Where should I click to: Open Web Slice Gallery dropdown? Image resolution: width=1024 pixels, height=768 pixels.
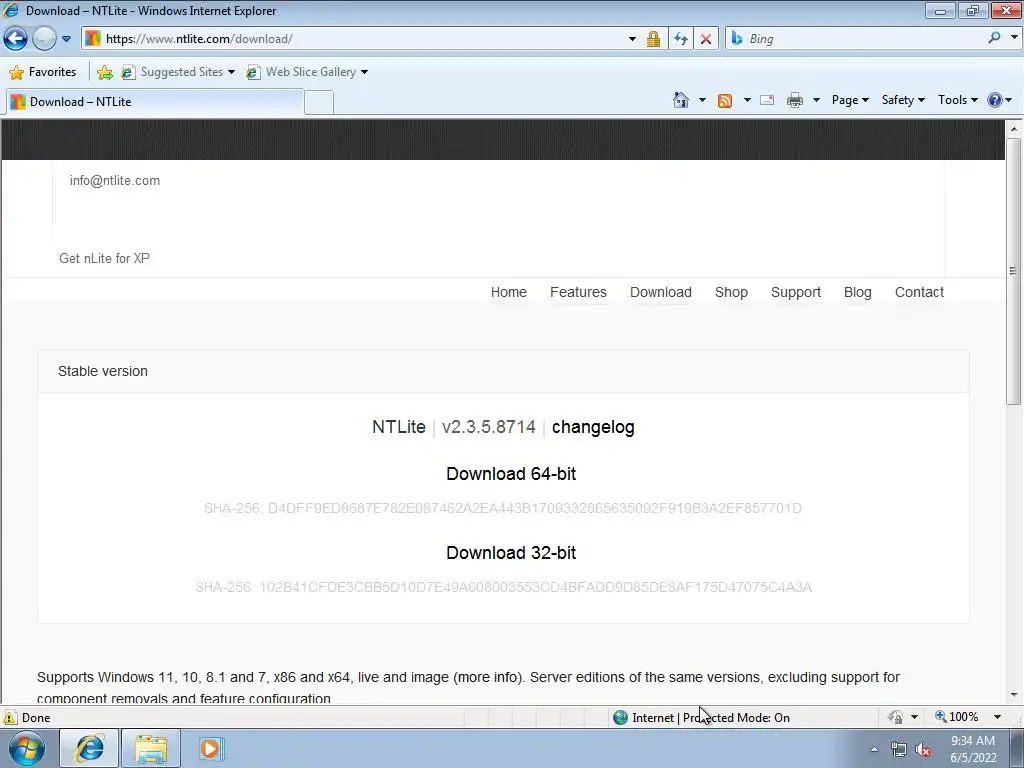308,72
